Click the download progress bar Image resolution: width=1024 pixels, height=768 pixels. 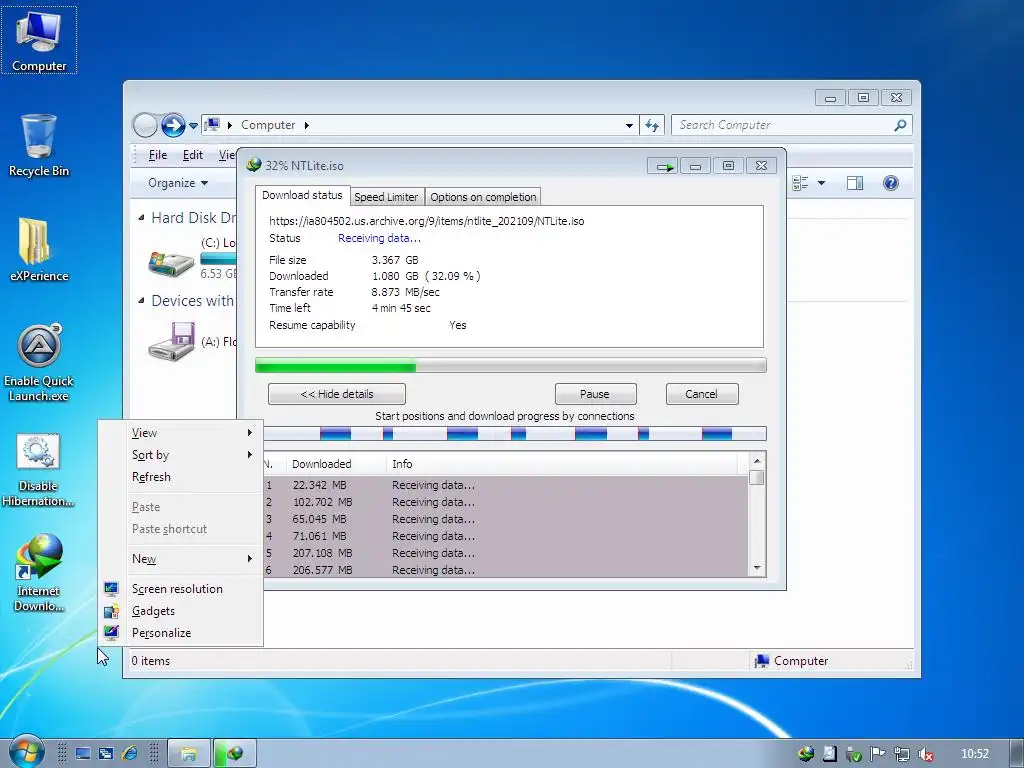[x=511, y=365]
